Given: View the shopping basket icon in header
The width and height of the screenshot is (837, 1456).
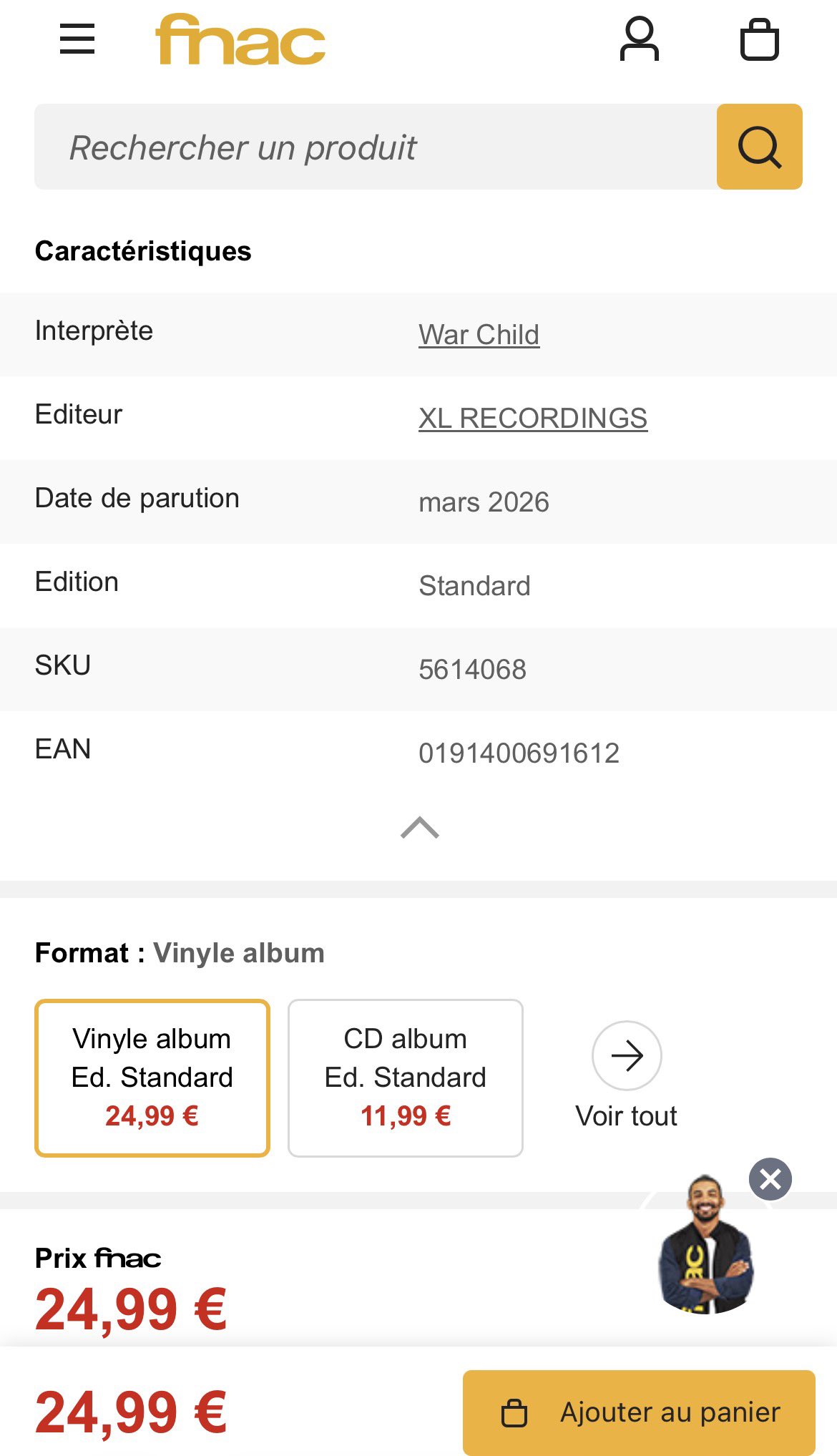Looking at the screenshot, I should [759, 39].
